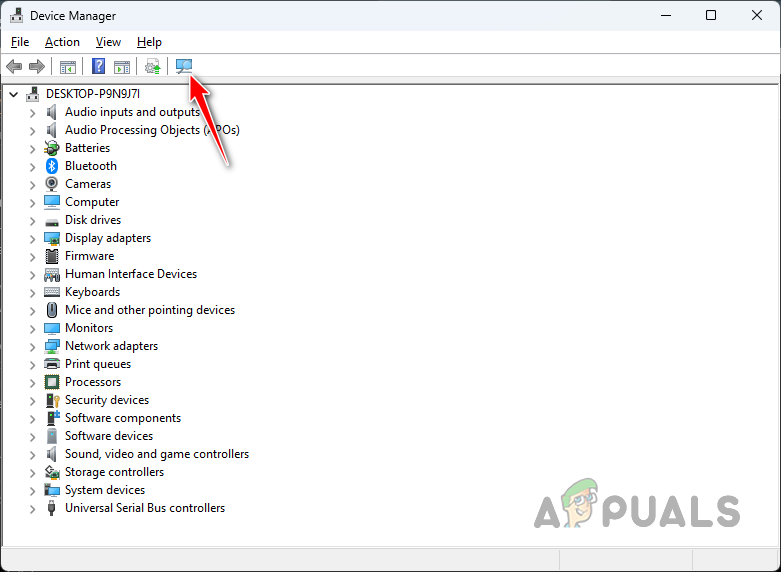Click the Batteries icon
This screenshot has width=781, height=572.
coord(52,148)
